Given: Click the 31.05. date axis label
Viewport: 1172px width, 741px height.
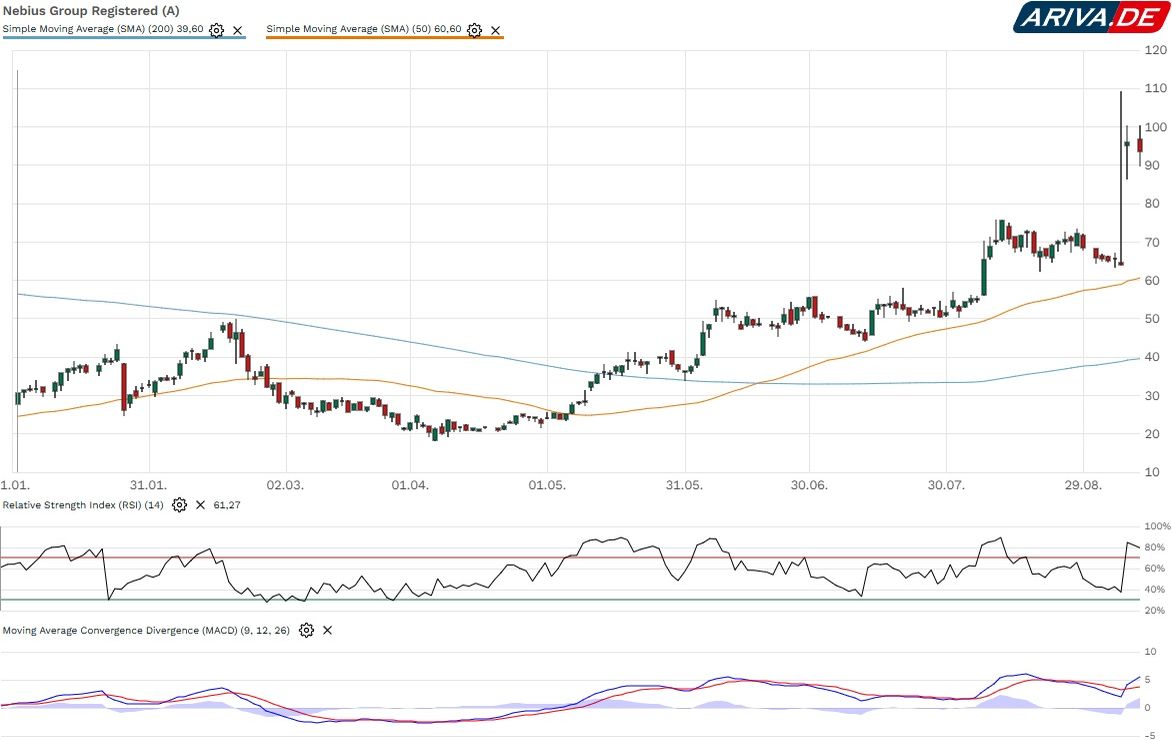Looking at the screenshot, I should (685, 485).
